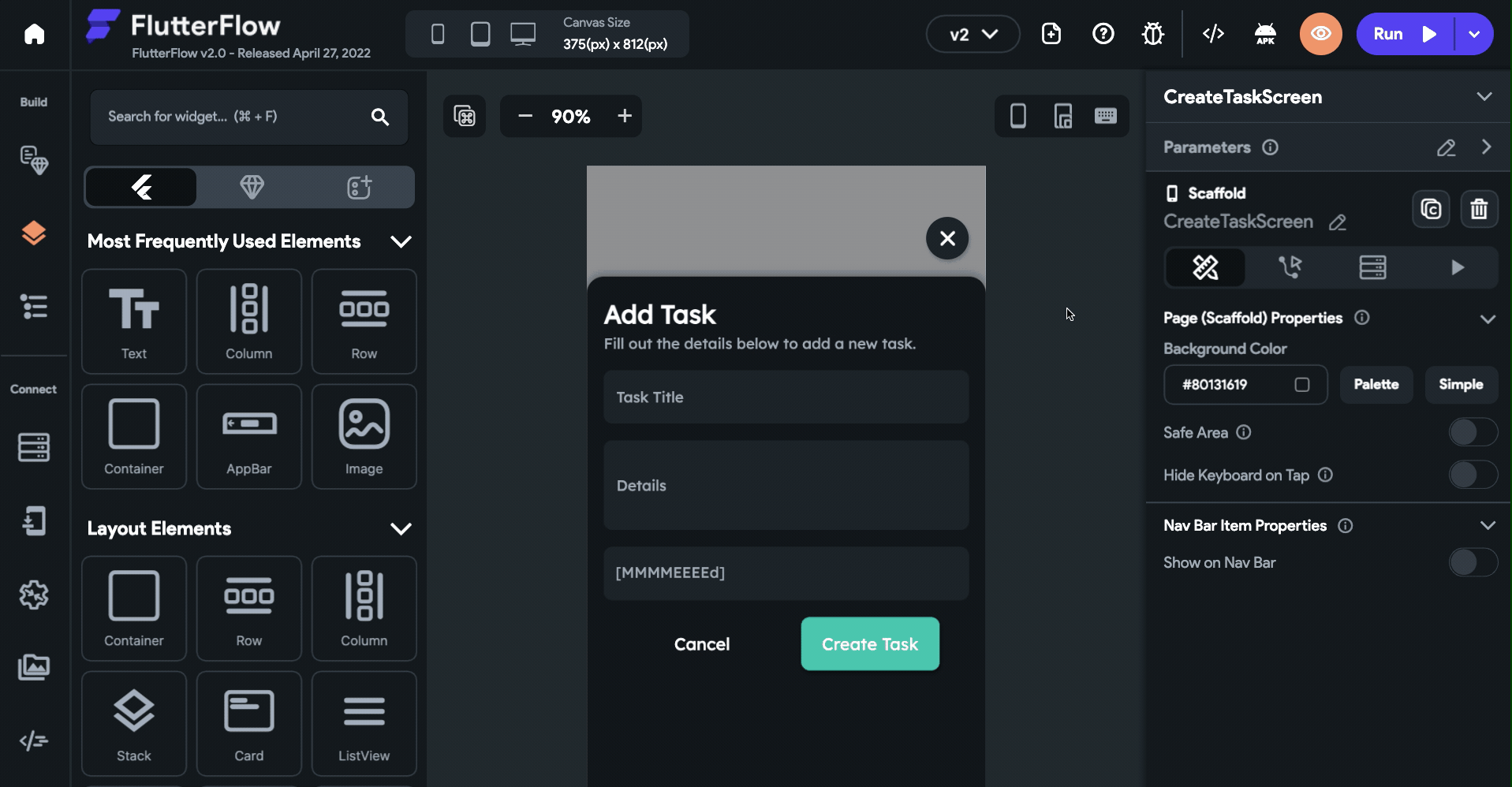Select the actions tab in properties
The image size is (1512, 787).
click(x=1290, y=267)
